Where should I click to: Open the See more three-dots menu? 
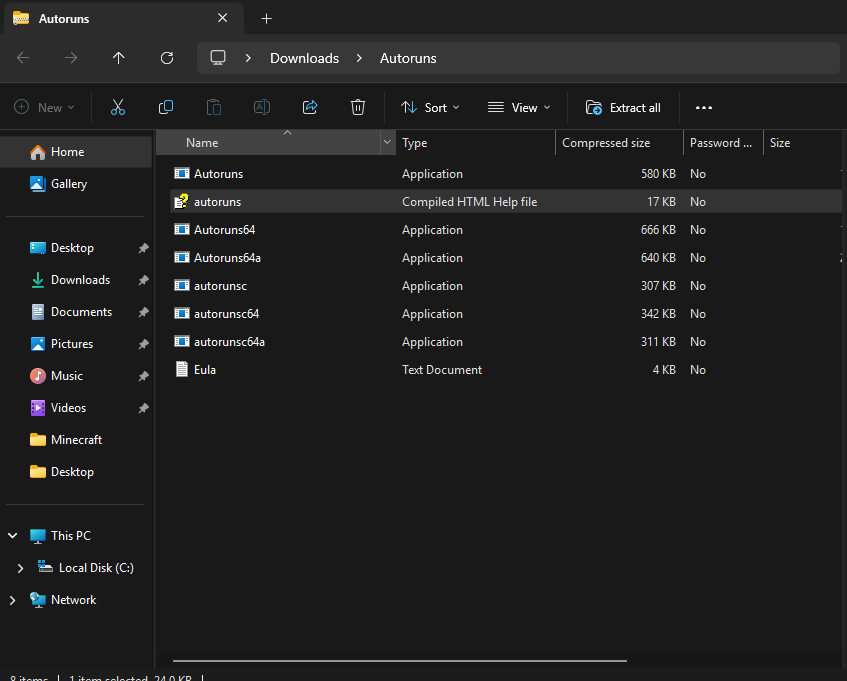point(703,107)
